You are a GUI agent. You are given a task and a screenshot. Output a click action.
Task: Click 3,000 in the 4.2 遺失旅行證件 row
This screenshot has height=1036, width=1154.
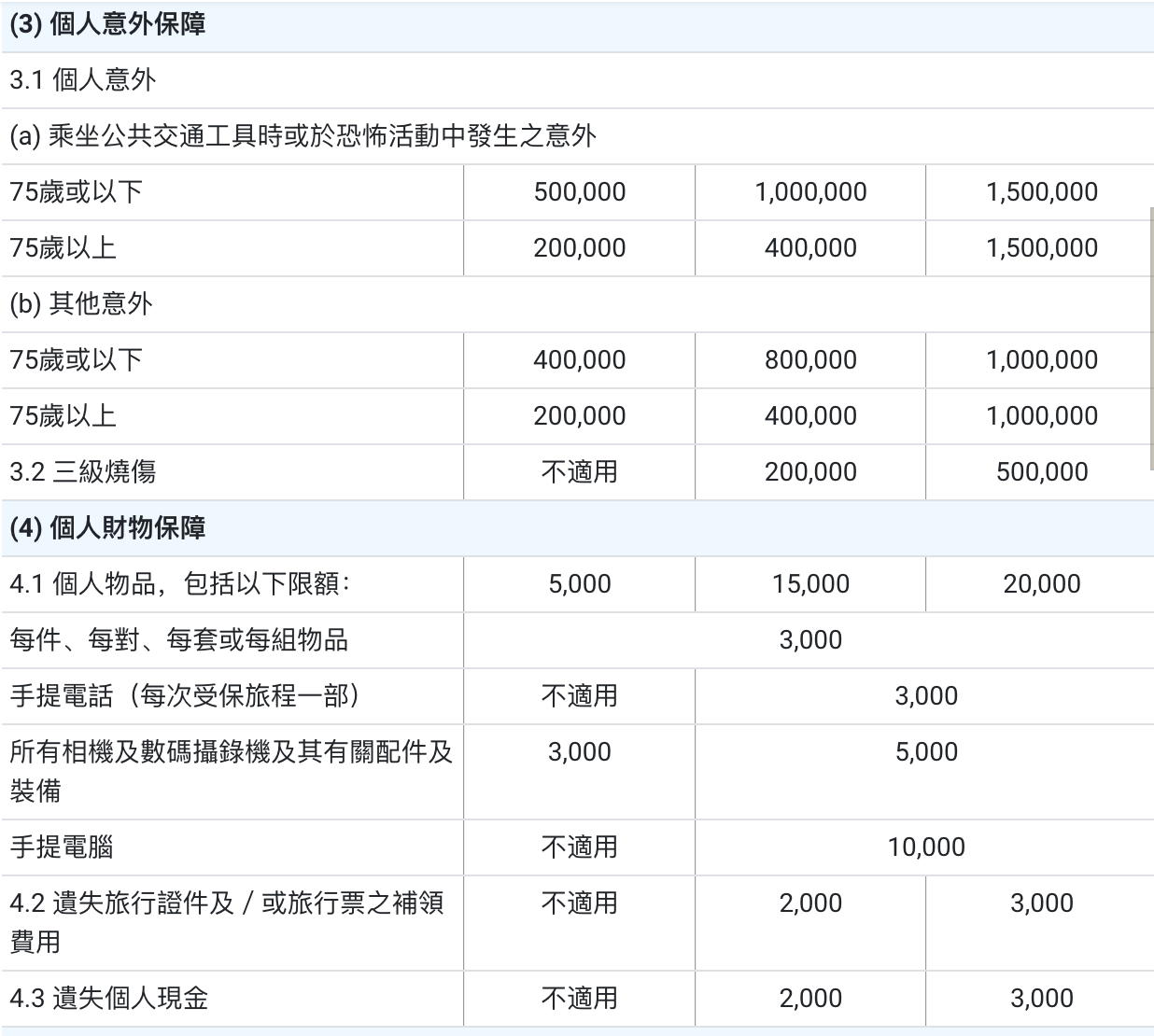[1042, 903]
